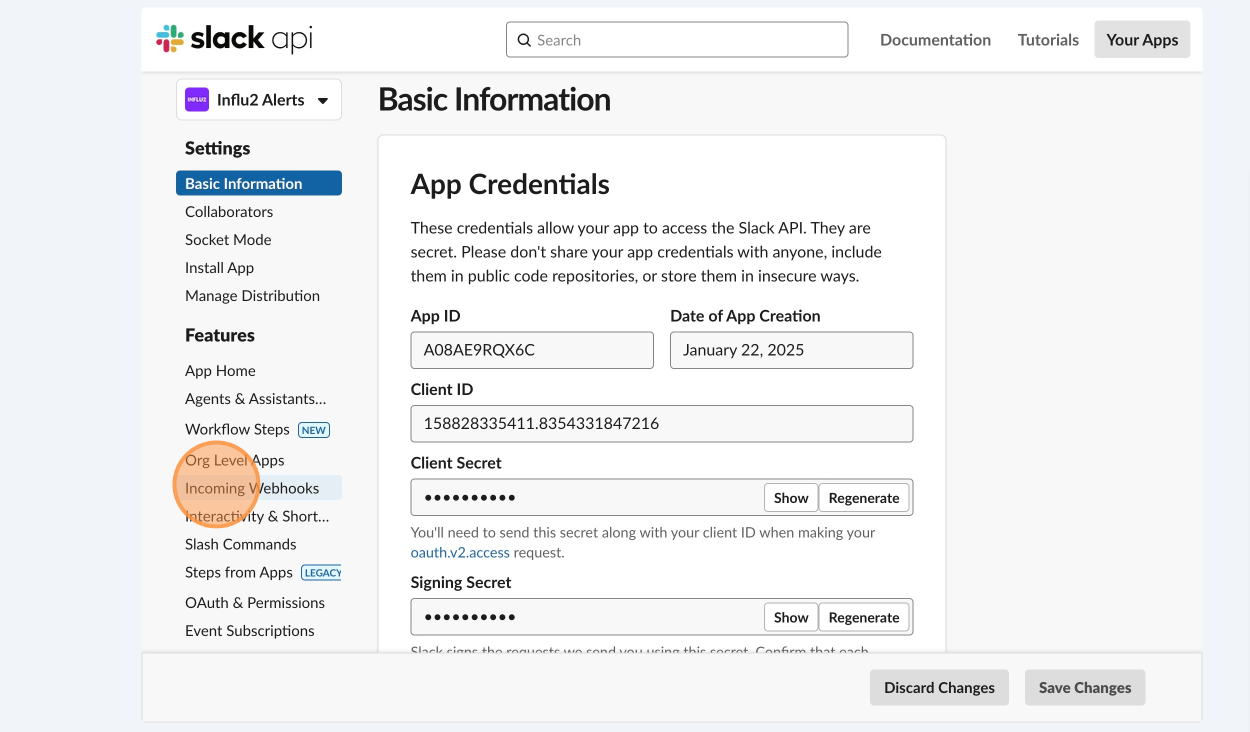Click the "Basic Information" page heading
Screen dimensions: 1250x732
(x=494, y=99)
